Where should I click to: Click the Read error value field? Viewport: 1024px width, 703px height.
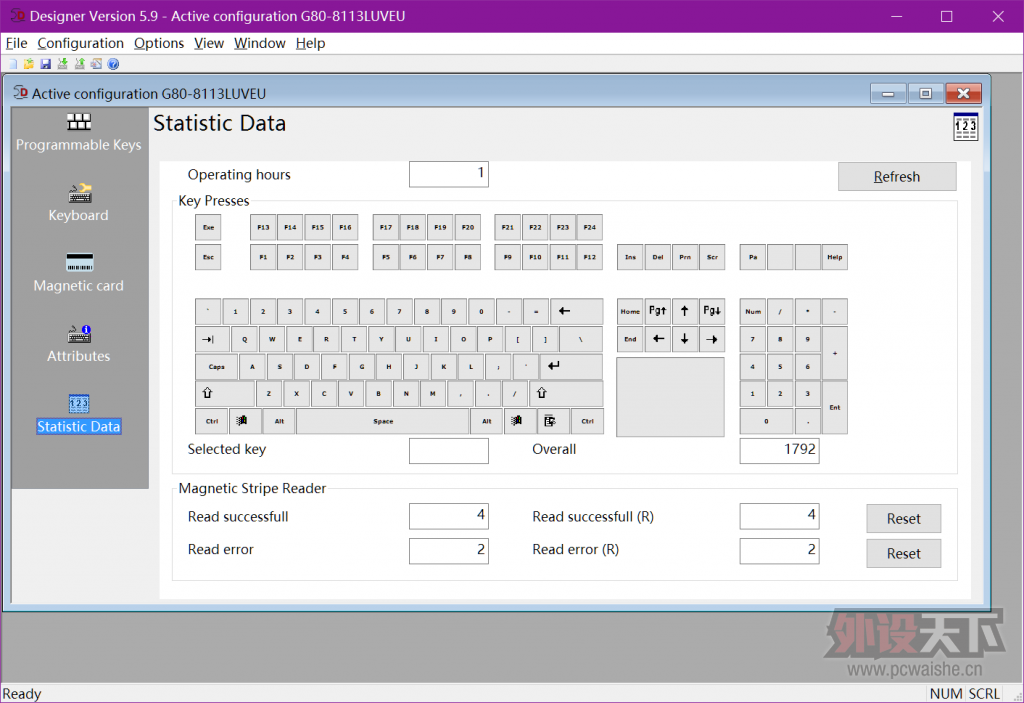coord(449,551)
